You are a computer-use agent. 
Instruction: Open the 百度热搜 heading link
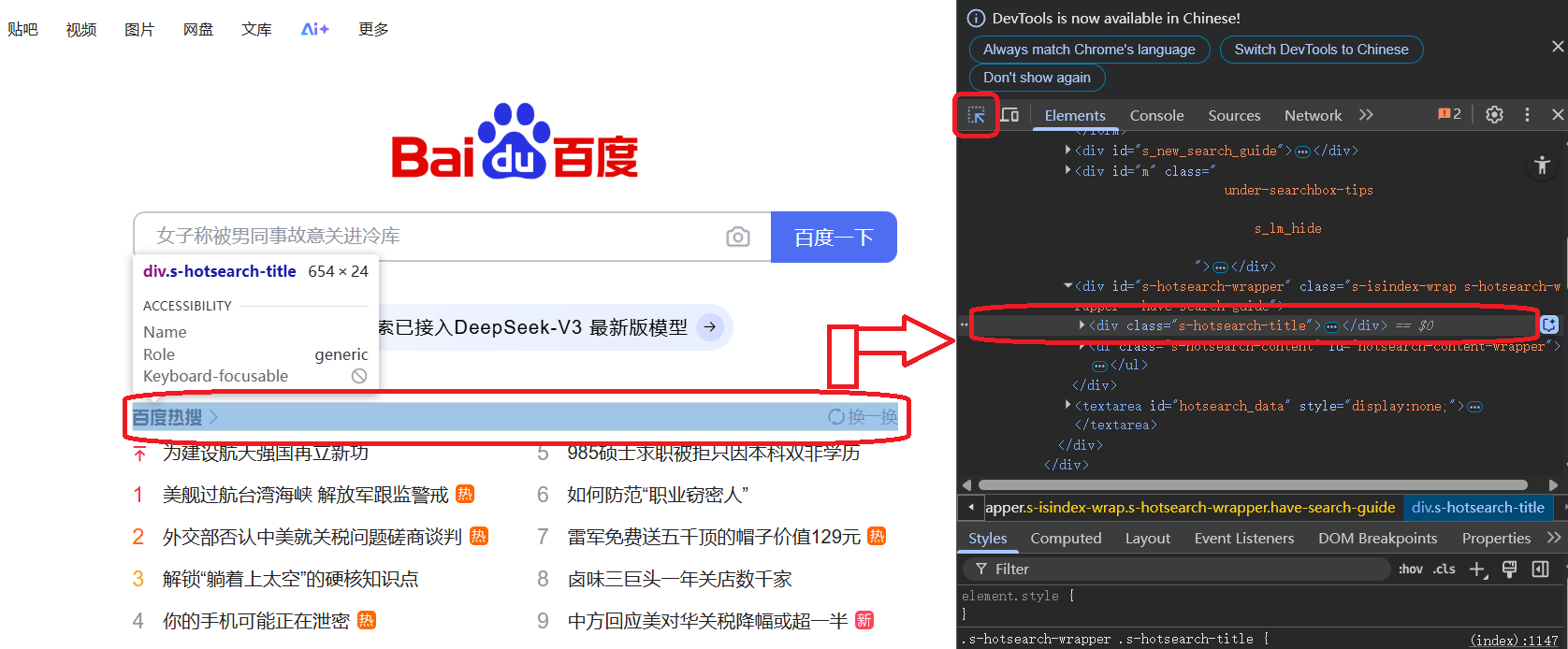tap(174, 417)
